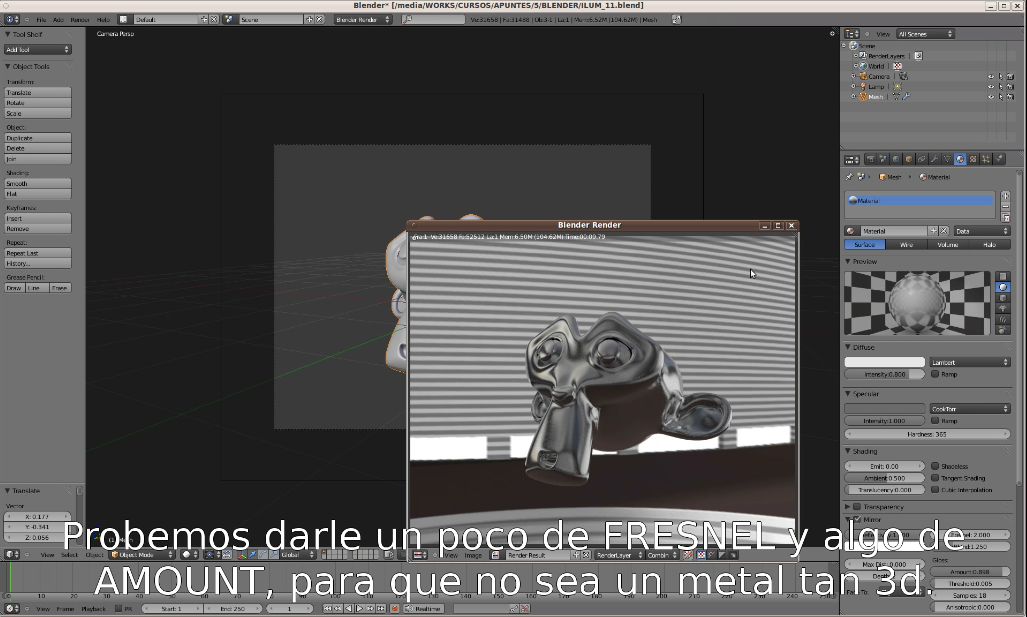Open the Lambert diffuse shader dropdown

[x=970, y=362]
